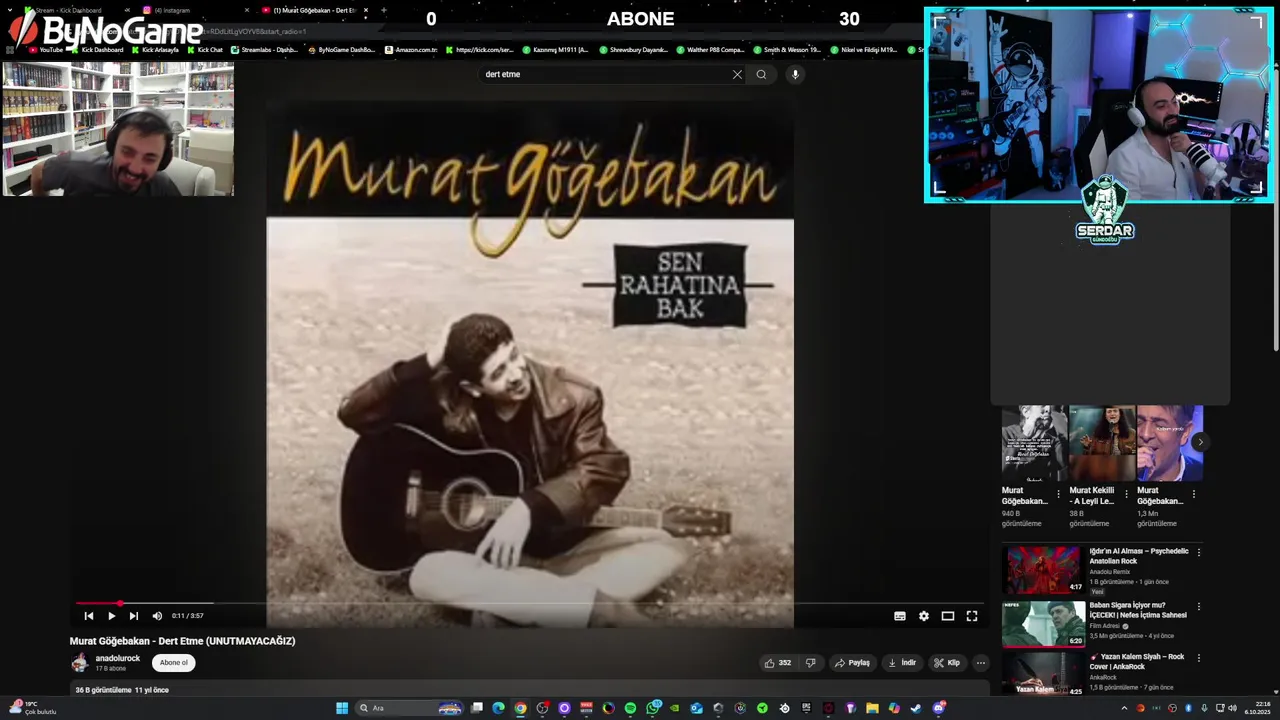Open the Amazon.com.tr bookmark
The height and width of the screenshot is (720, 1280).
tap(411, 49)
